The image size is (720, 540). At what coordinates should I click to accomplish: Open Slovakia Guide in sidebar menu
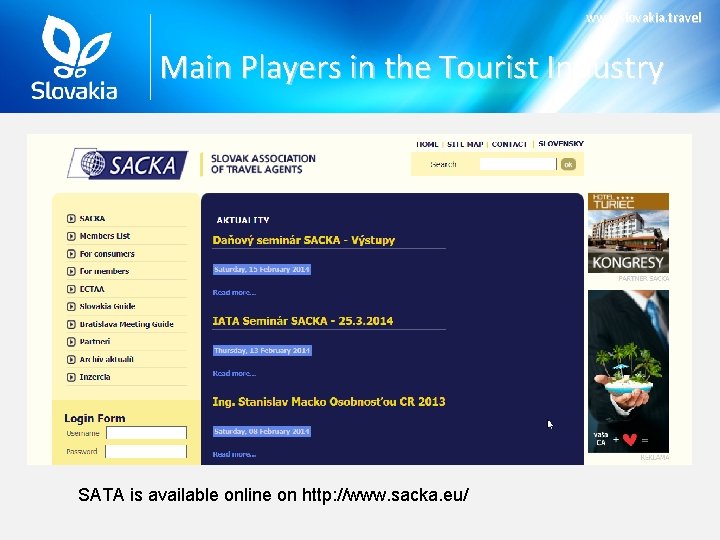107,306
